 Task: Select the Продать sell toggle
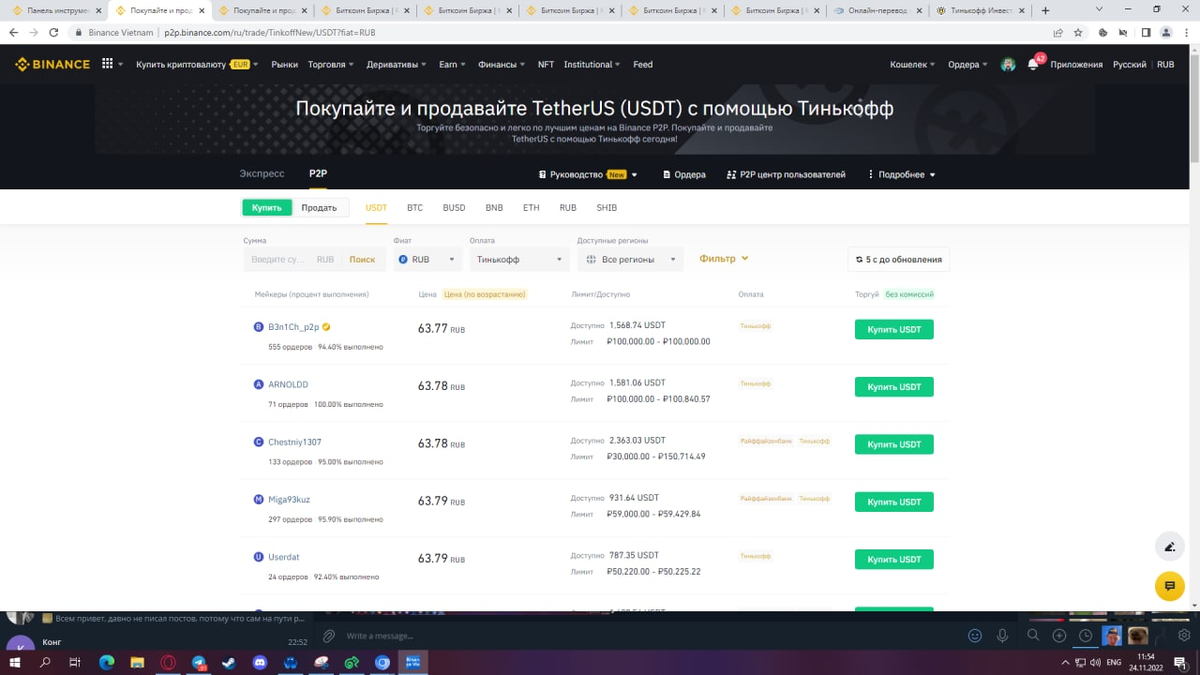319,207
